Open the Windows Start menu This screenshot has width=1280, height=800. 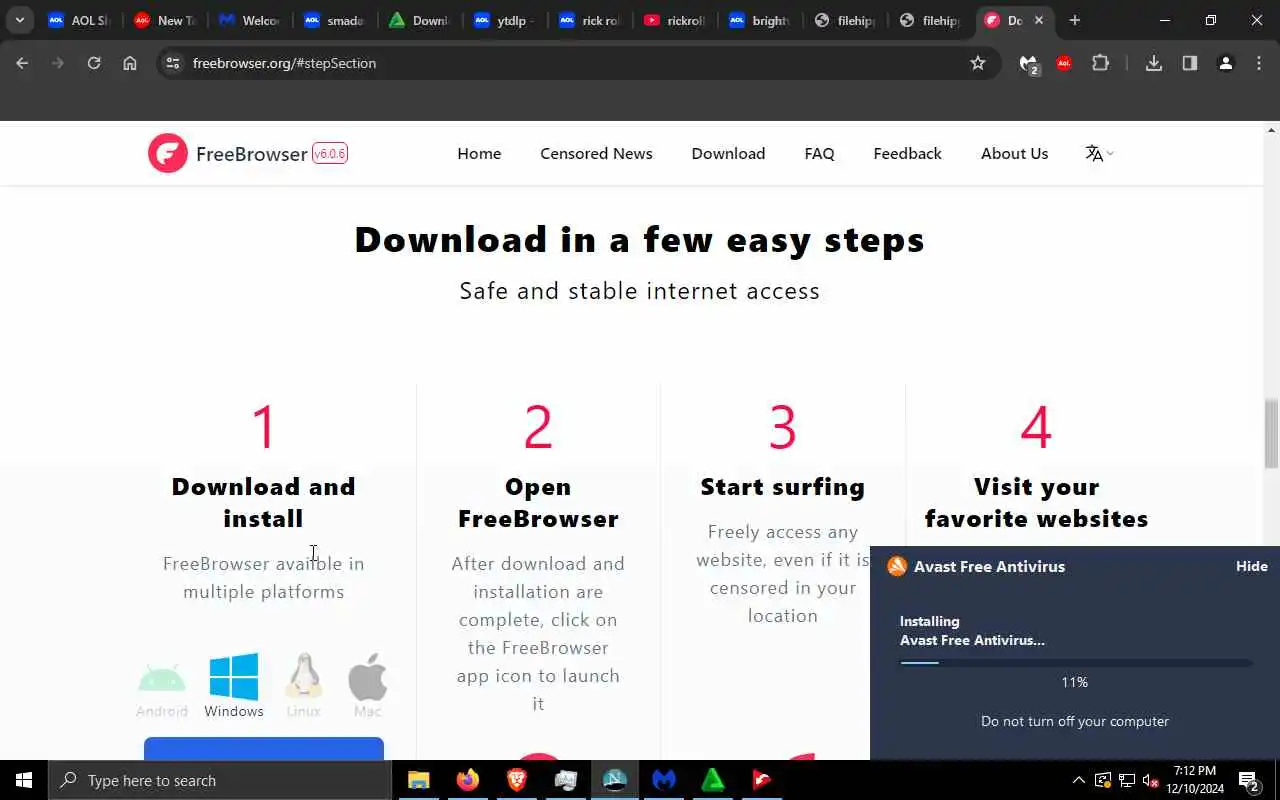24,780
